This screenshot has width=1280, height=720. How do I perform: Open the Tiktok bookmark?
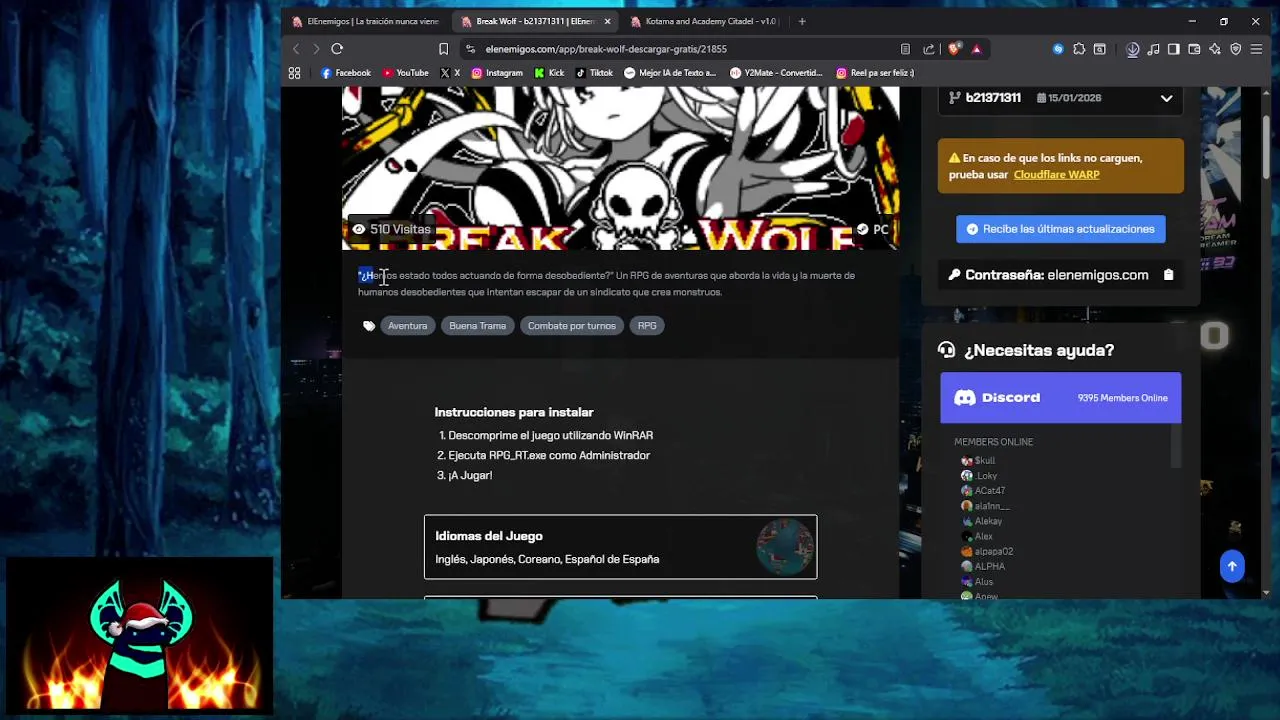tap(594, 73)
